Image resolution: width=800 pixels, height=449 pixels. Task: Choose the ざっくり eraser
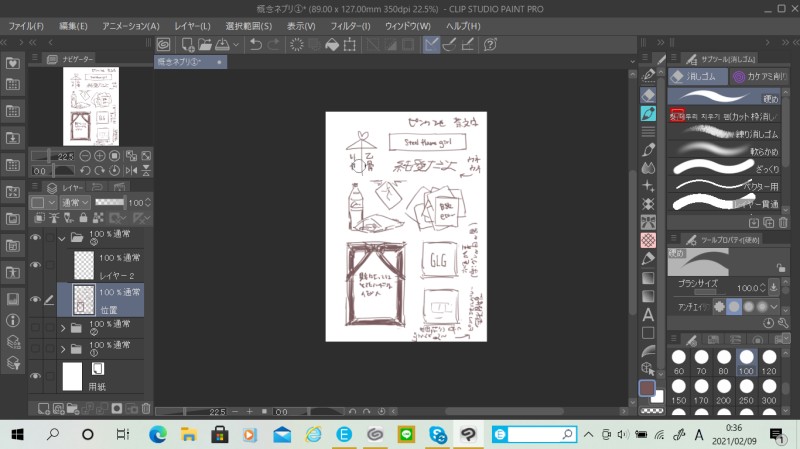point(724,168)
